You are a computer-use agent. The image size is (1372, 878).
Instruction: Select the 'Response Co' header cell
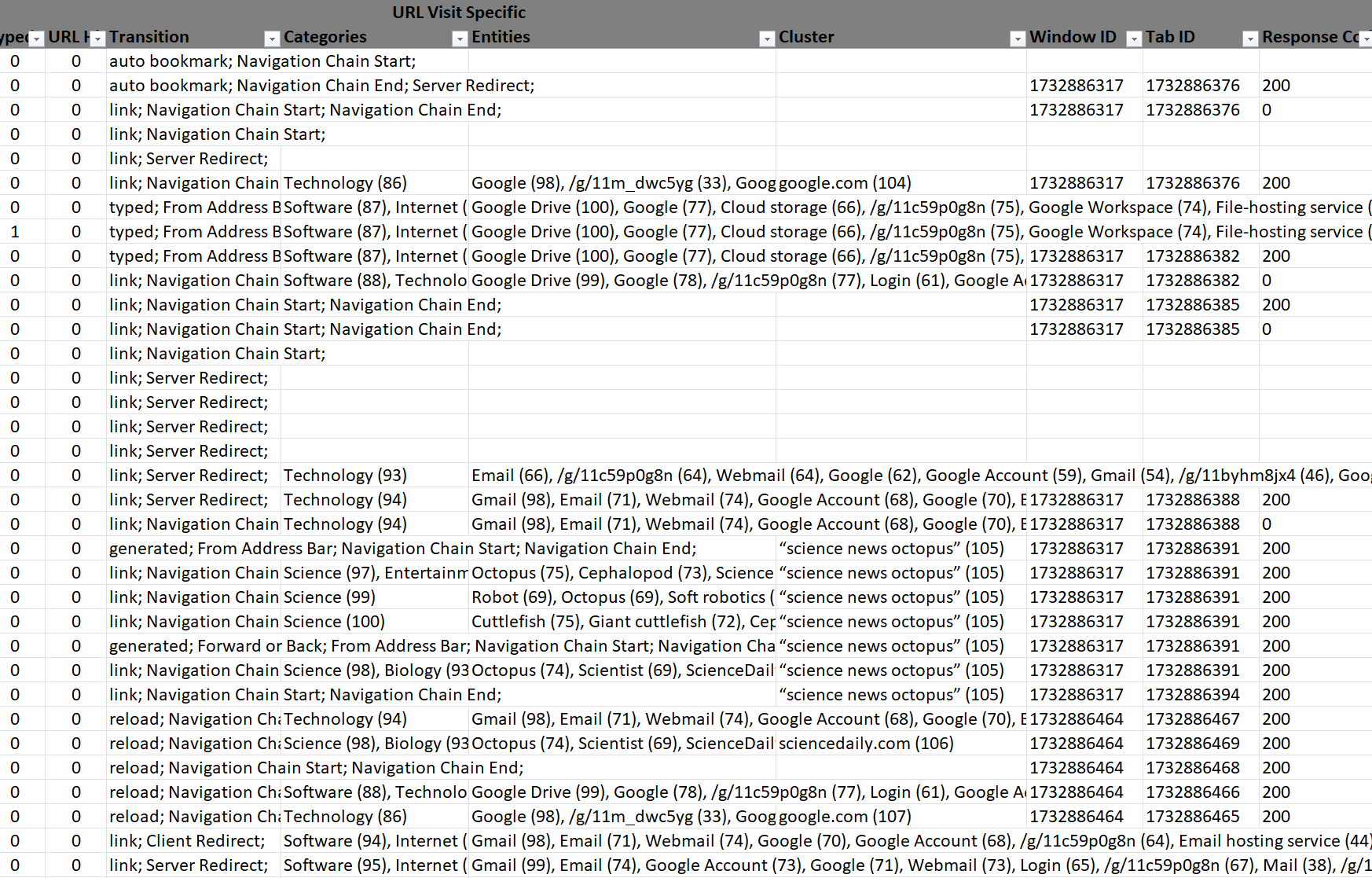click(1315, 37)
